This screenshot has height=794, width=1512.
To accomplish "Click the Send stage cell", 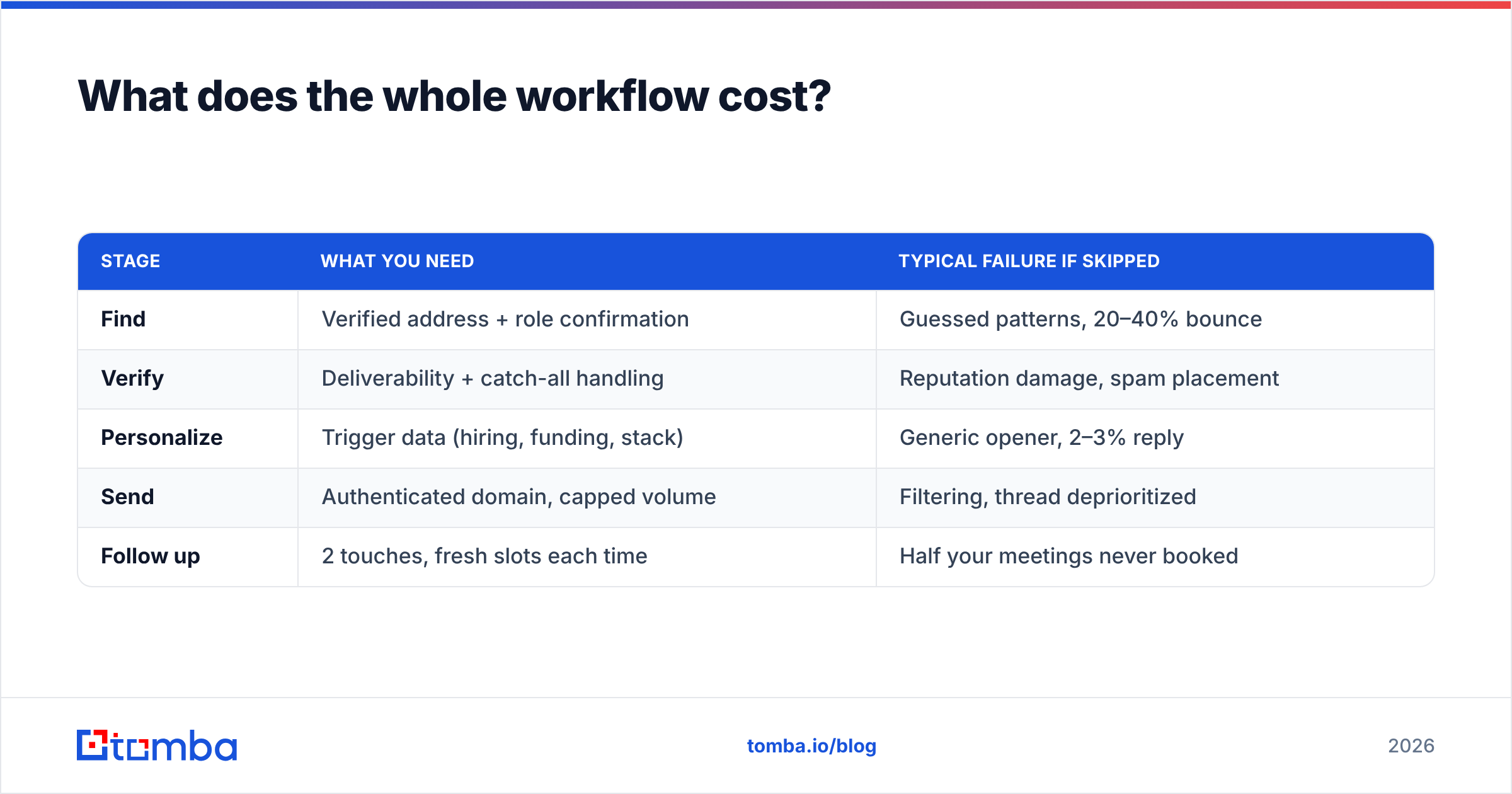I will 188,497.
